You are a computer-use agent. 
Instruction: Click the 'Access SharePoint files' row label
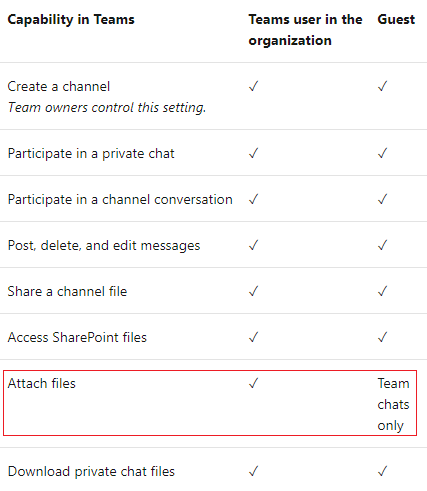point(77,337)
